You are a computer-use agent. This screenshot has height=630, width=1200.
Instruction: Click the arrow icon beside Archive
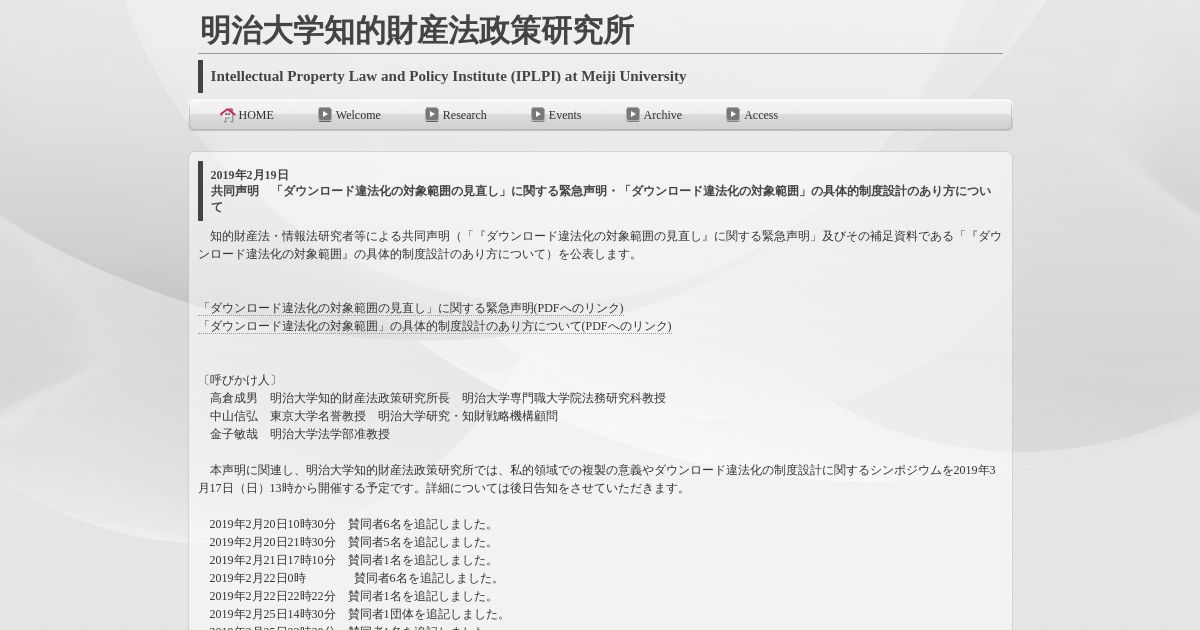(x=633, y=115)
